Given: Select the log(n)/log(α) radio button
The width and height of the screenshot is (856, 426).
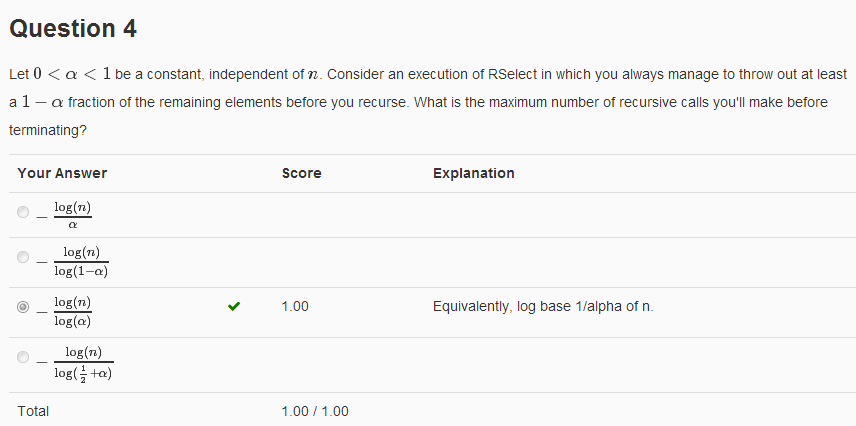Looking at the screenshot, I should coord(22,307).
